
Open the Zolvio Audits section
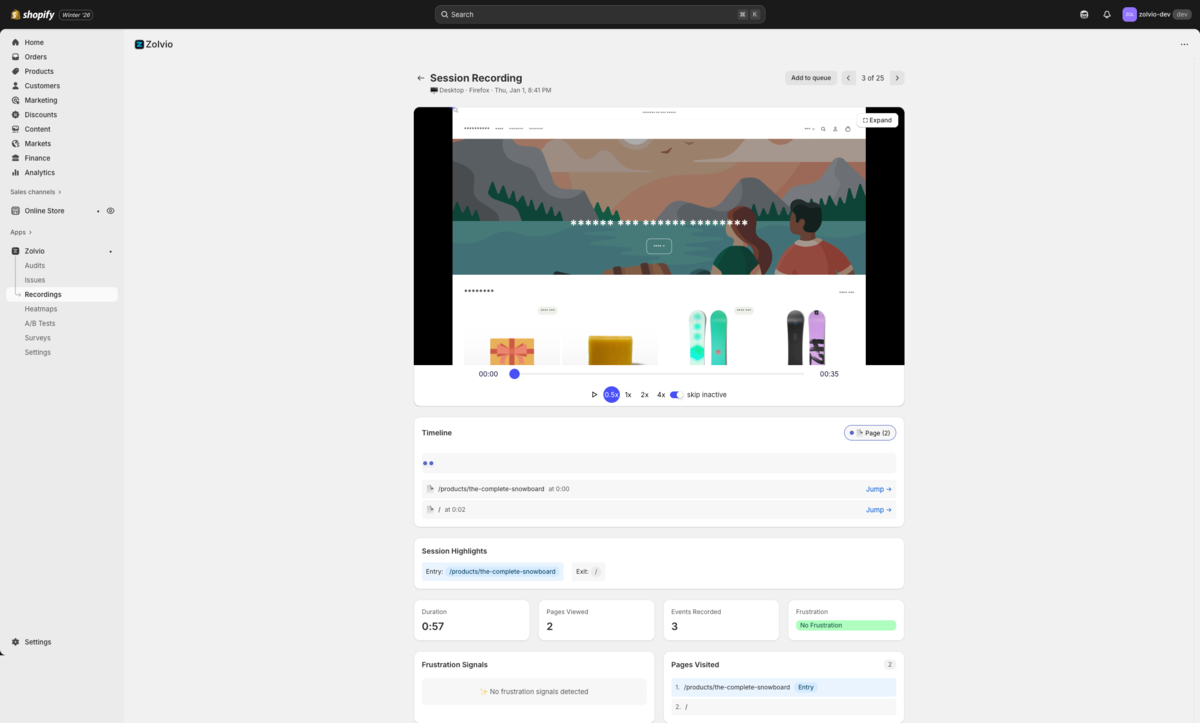coord(35,265)
